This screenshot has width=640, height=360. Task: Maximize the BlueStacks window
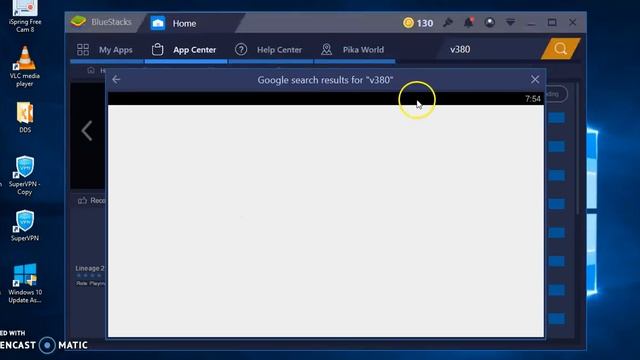[x=552, y=22]
